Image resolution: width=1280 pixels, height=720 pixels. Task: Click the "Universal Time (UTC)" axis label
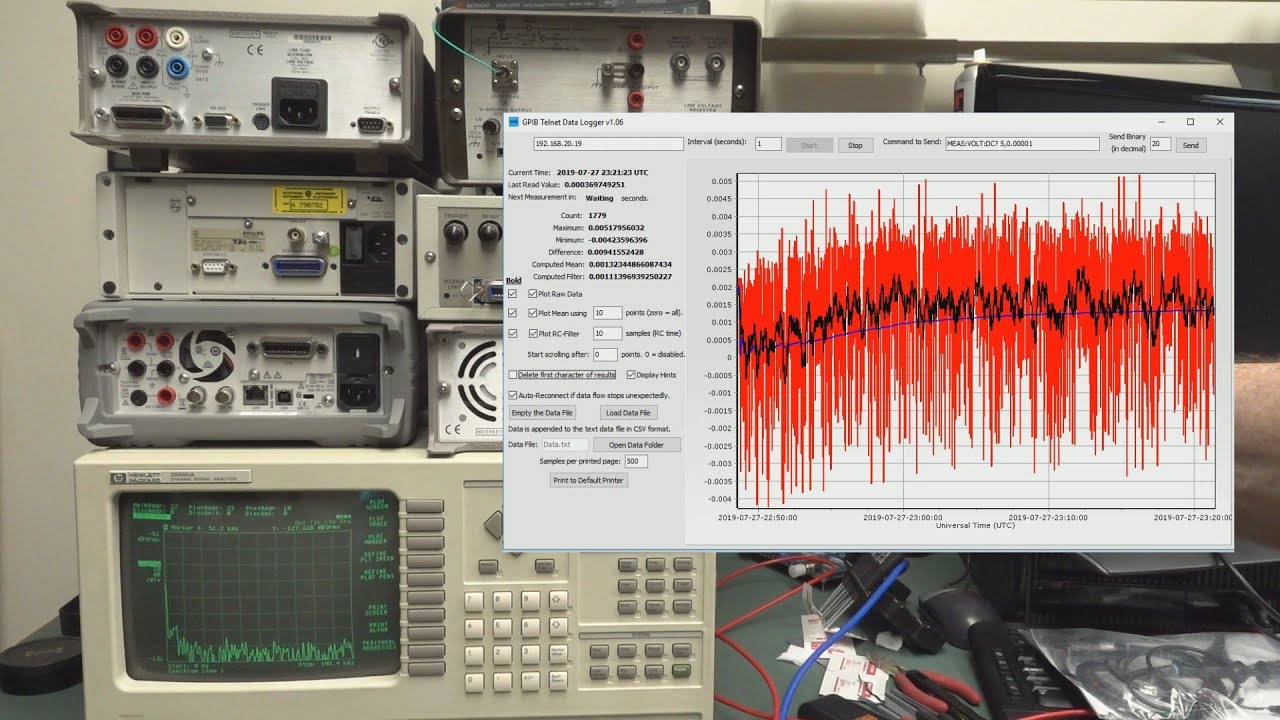click(975, 525)
